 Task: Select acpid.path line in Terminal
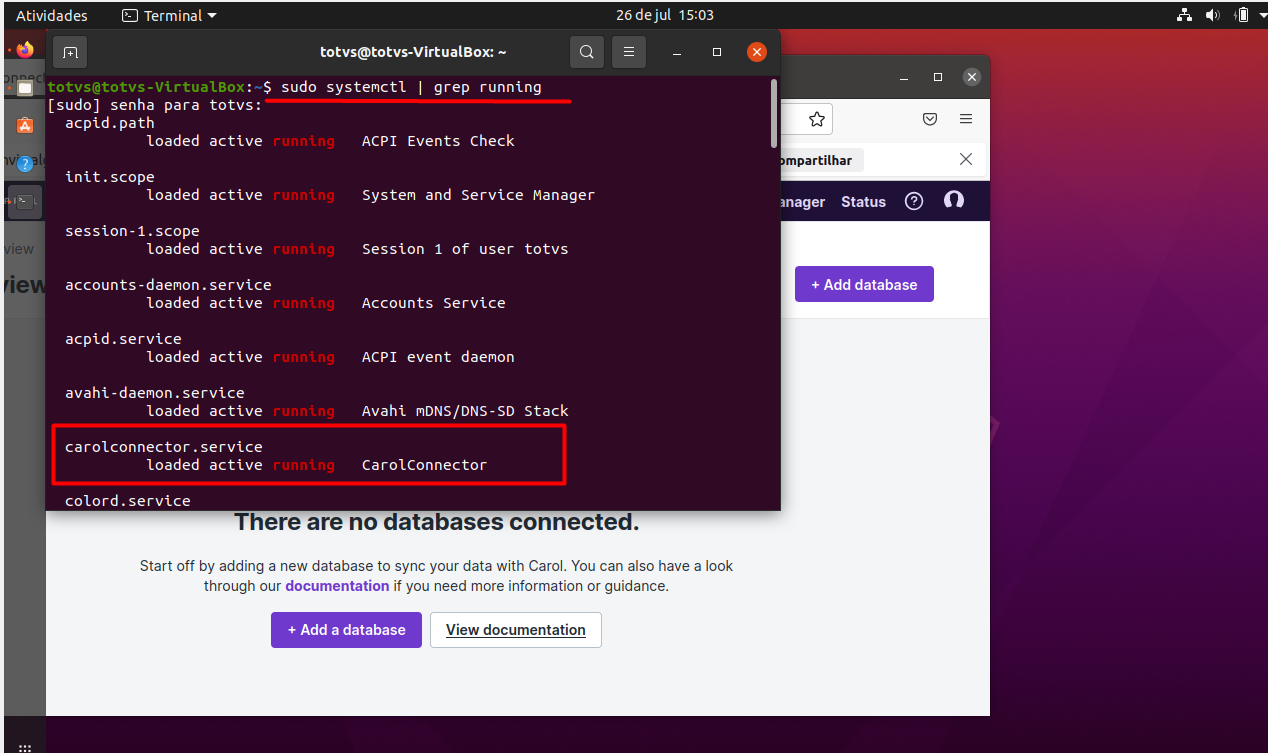tap(110, 123)
